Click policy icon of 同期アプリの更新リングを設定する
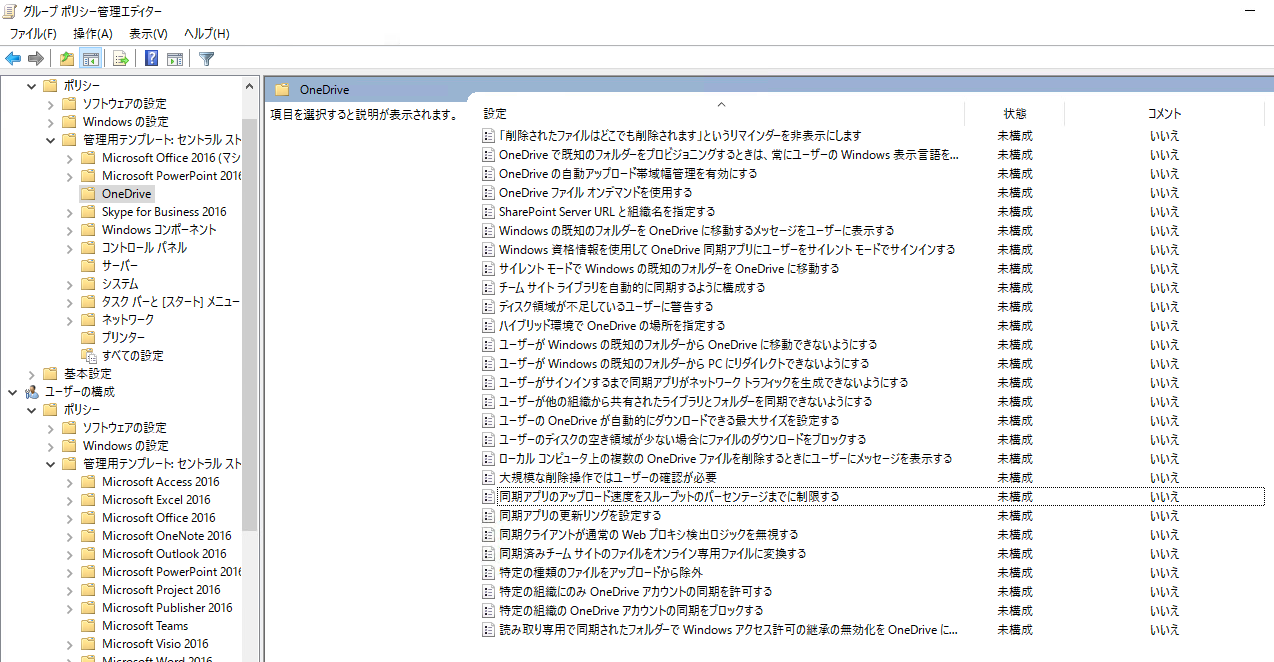 pyautogui.click(x=489, y=516)
